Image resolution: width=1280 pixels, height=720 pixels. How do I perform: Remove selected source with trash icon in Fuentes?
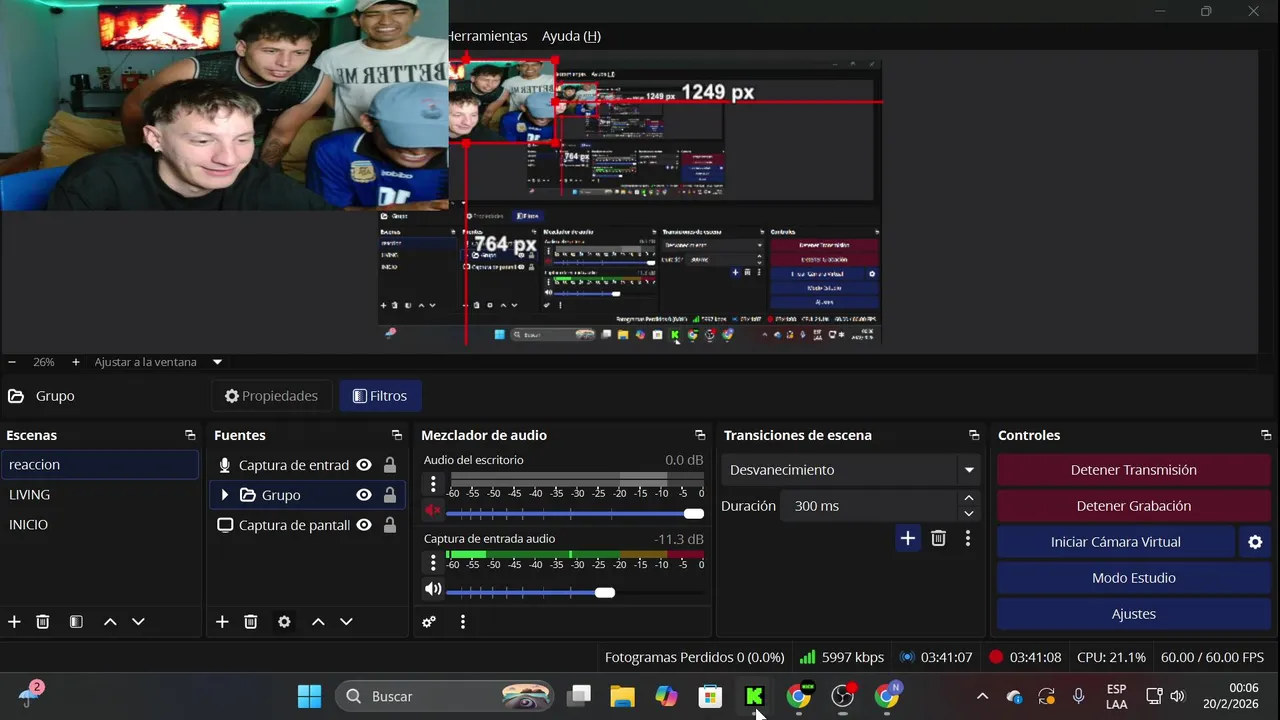[251, 622]
